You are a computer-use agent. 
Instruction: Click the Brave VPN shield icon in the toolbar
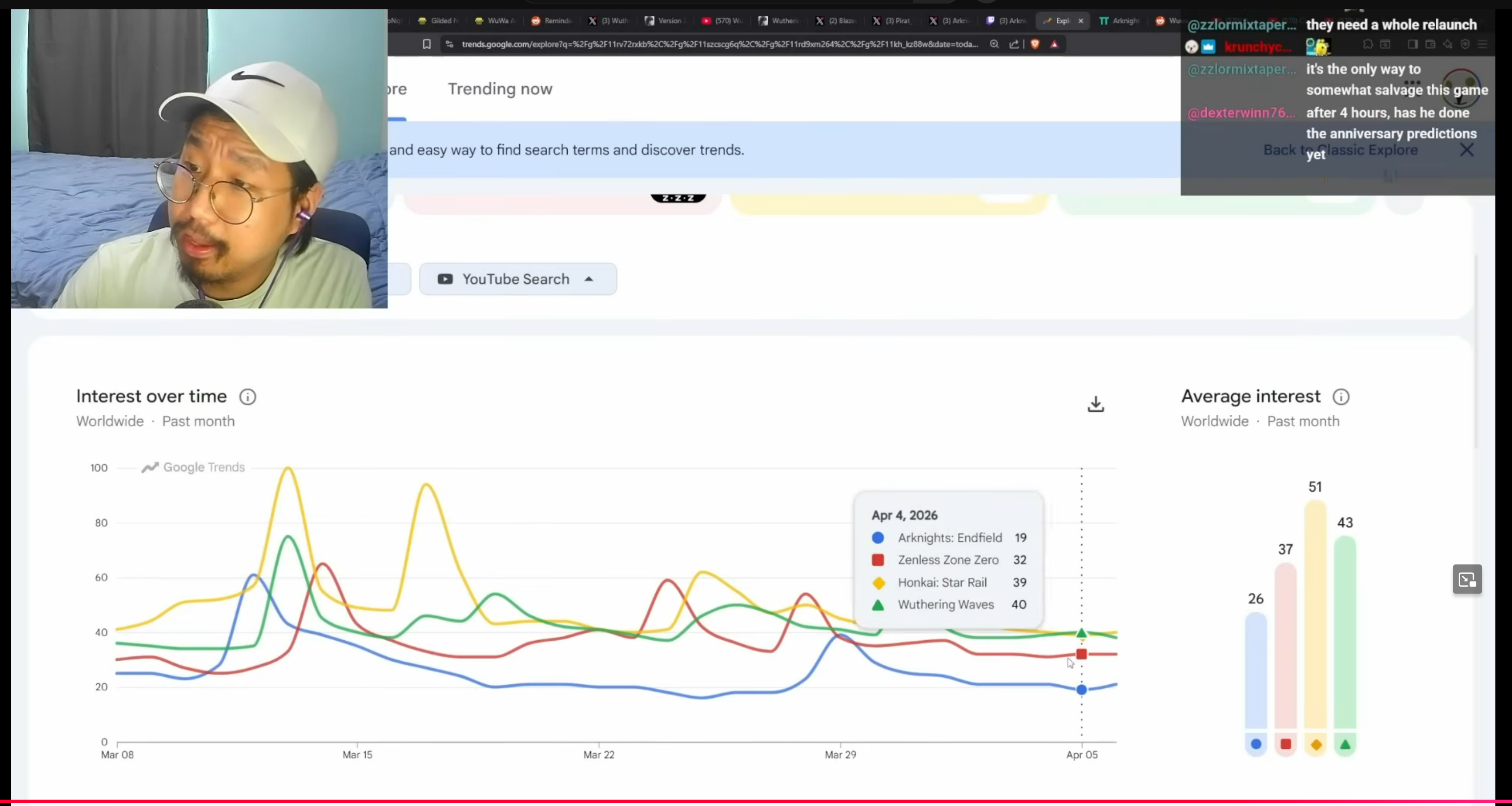pyautogui.click(x=1465, y=44)
